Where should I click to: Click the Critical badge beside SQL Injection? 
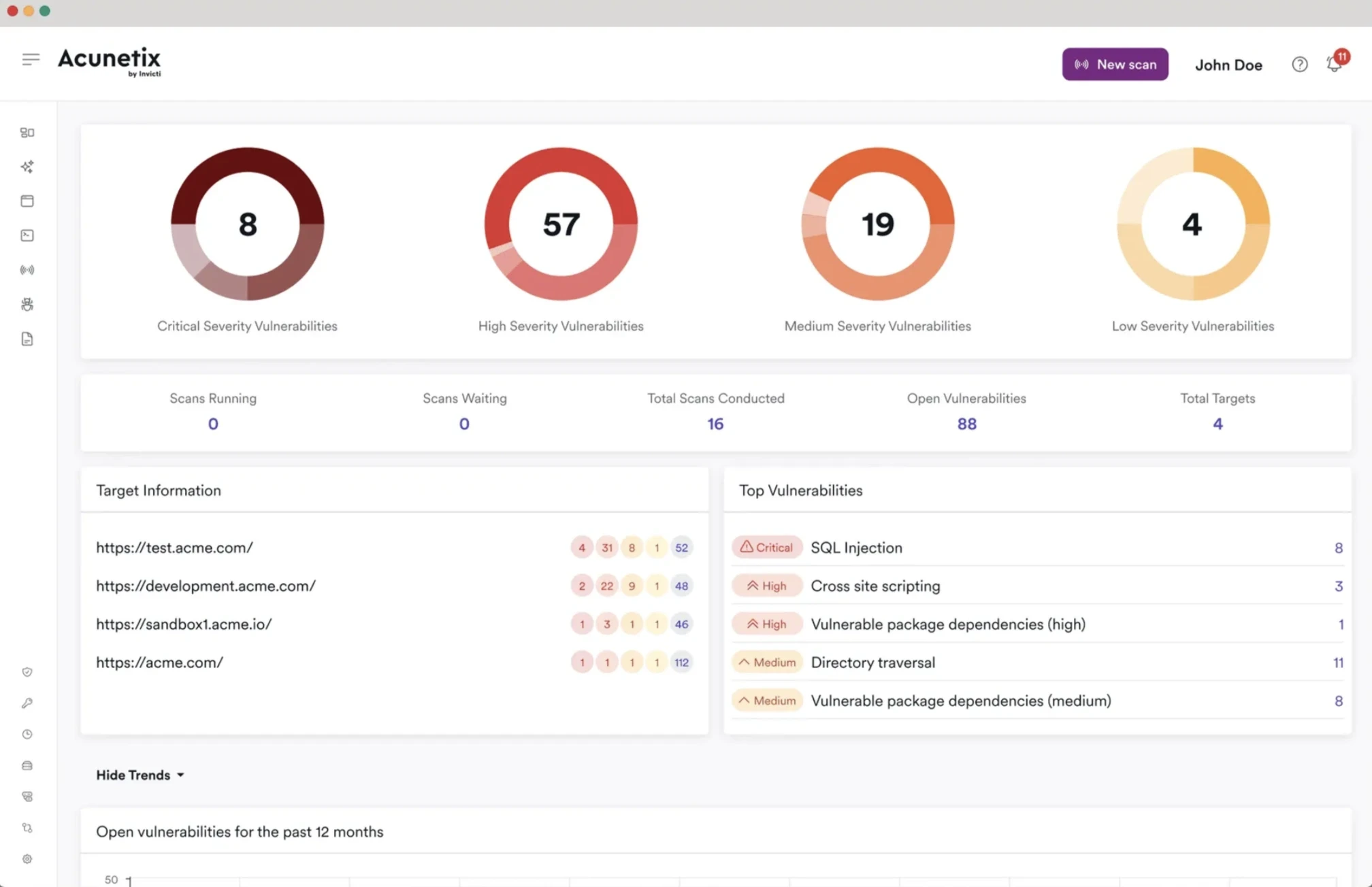(766, 547)
